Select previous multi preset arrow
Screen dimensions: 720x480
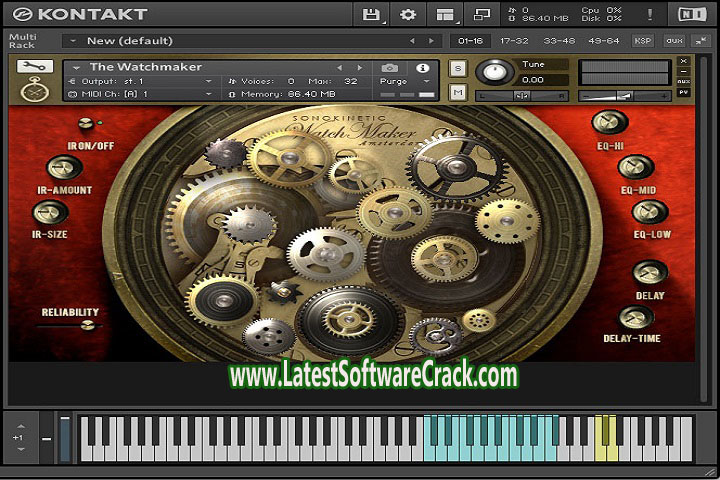coord(412,41)
